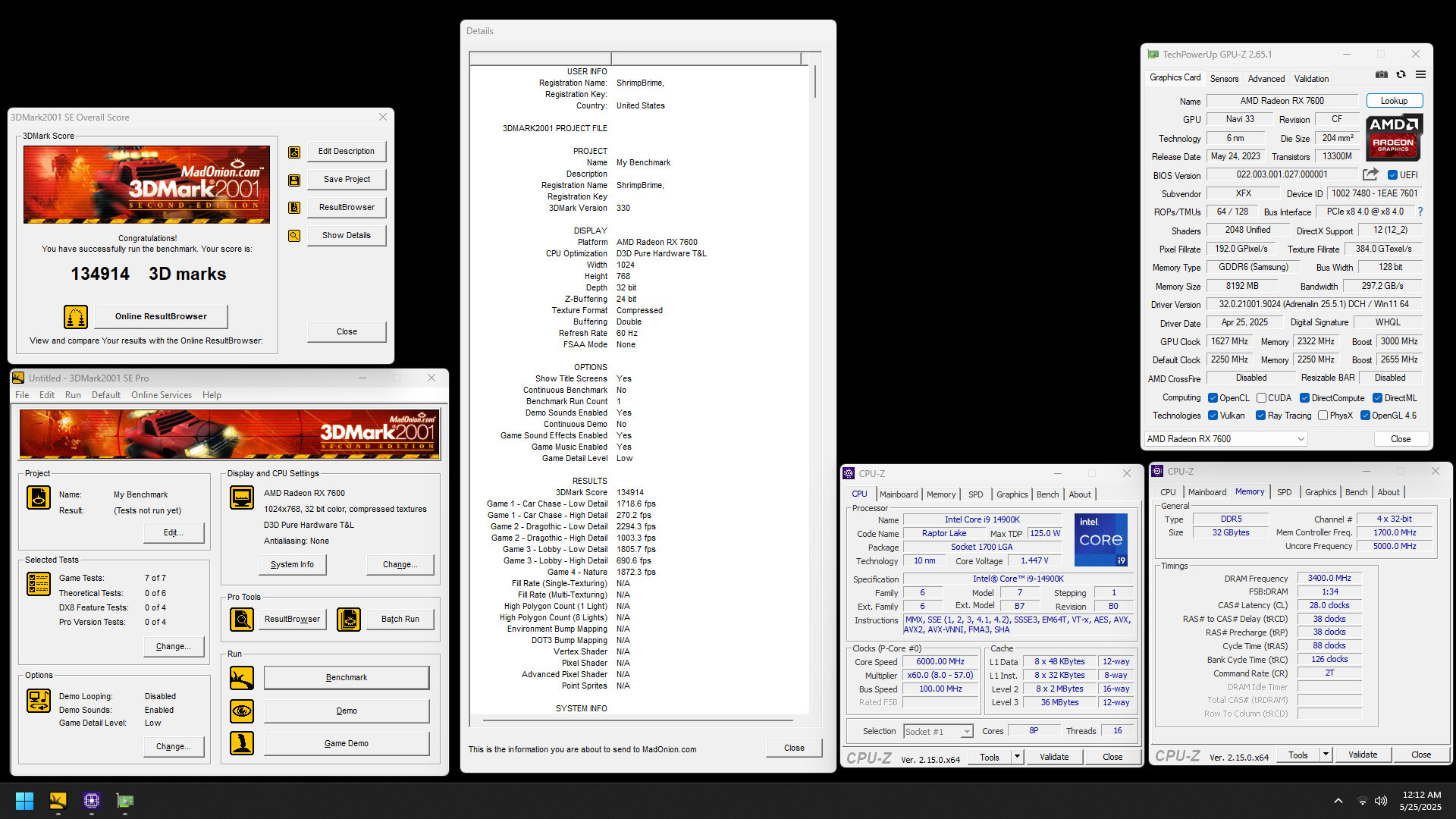Click the GPU-Z refresh icon
Screen dimensions: 1456x819
[1401, 74]
